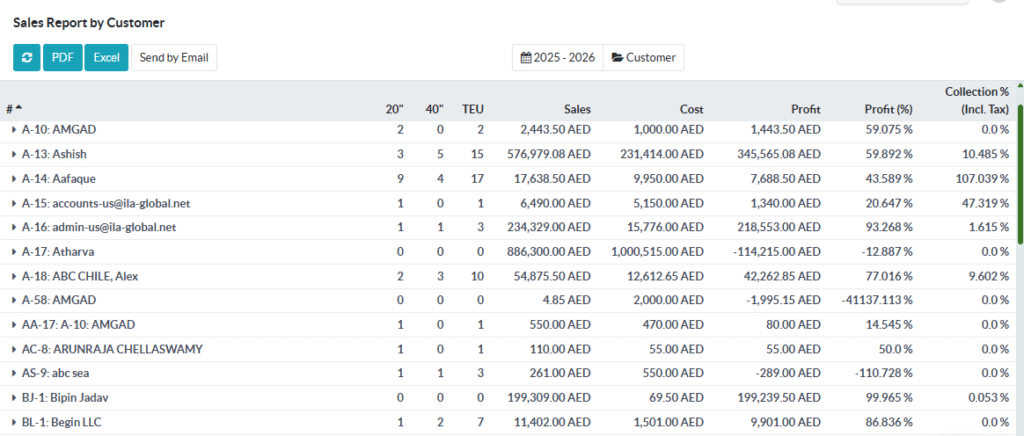1024x436 pixels.
Task: Expand the A-14: Aafaque row
Action: 14,179
